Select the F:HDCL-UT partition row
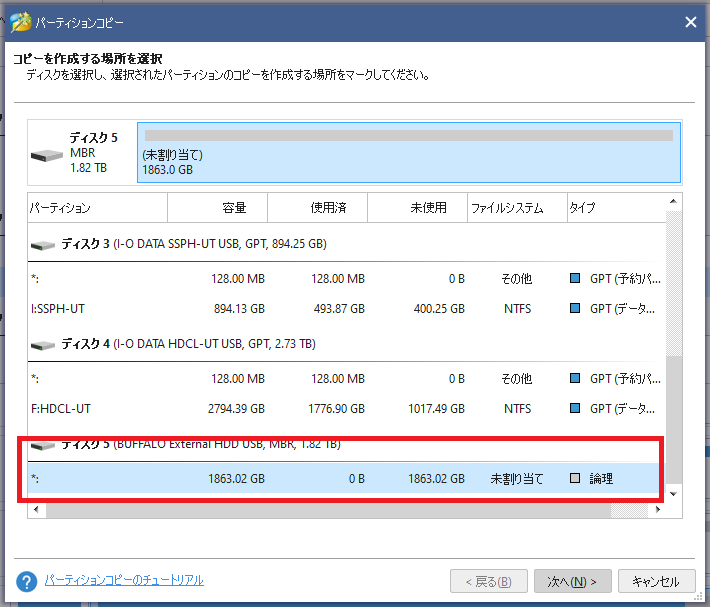 pos(346,409)
